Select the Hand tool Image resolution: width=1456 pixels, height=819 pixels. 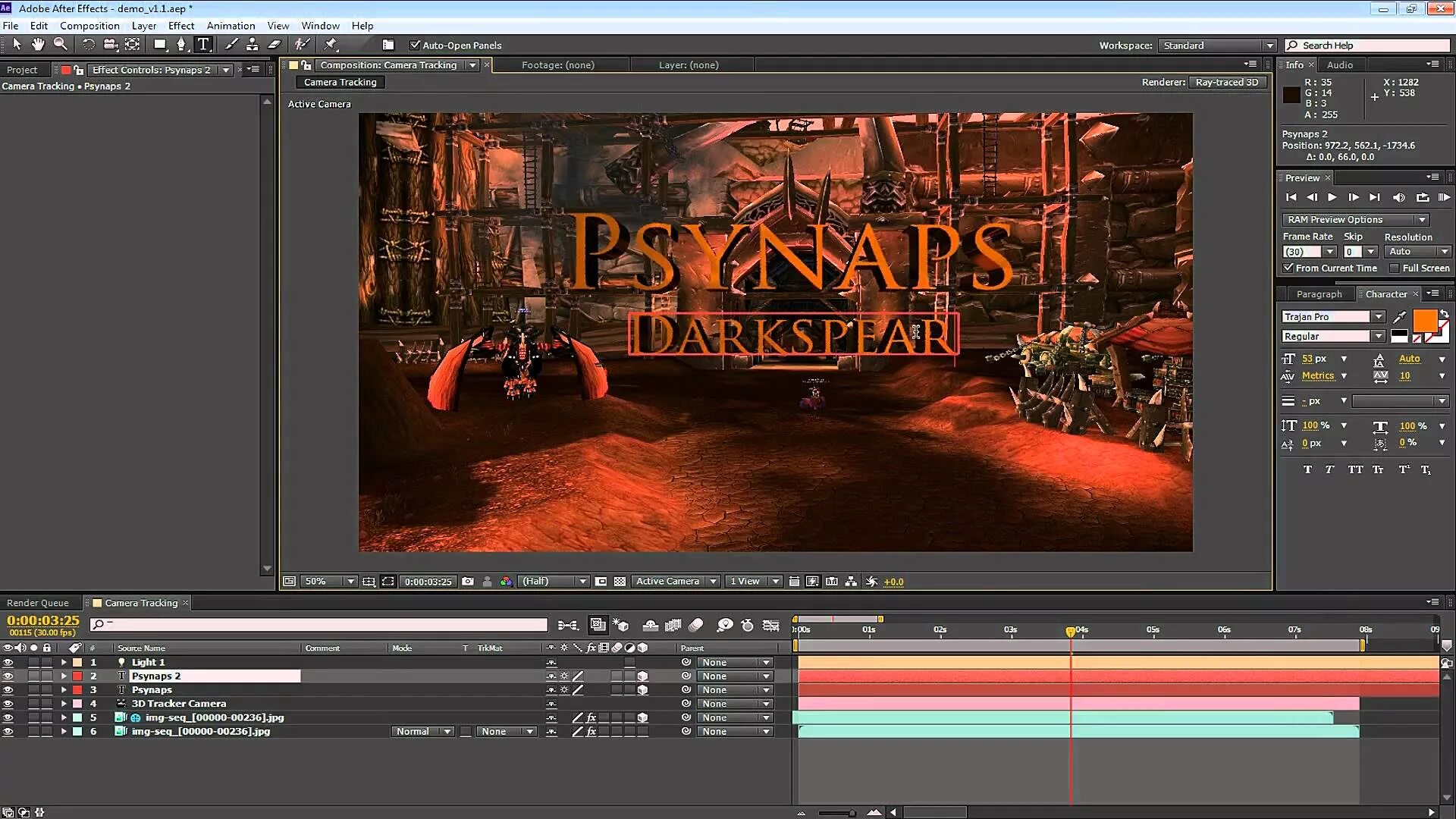[38, 44]
